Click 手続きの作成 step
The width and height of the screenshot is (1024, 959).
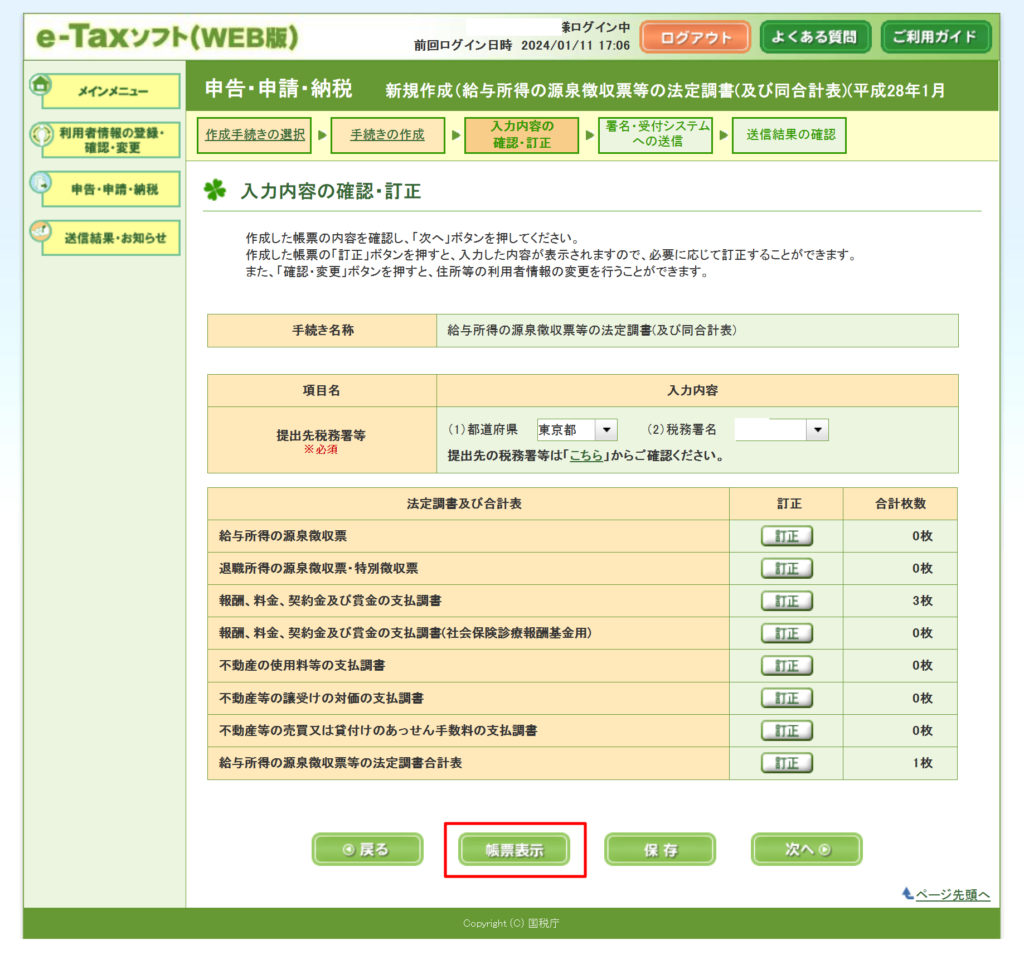pos(386,135)
